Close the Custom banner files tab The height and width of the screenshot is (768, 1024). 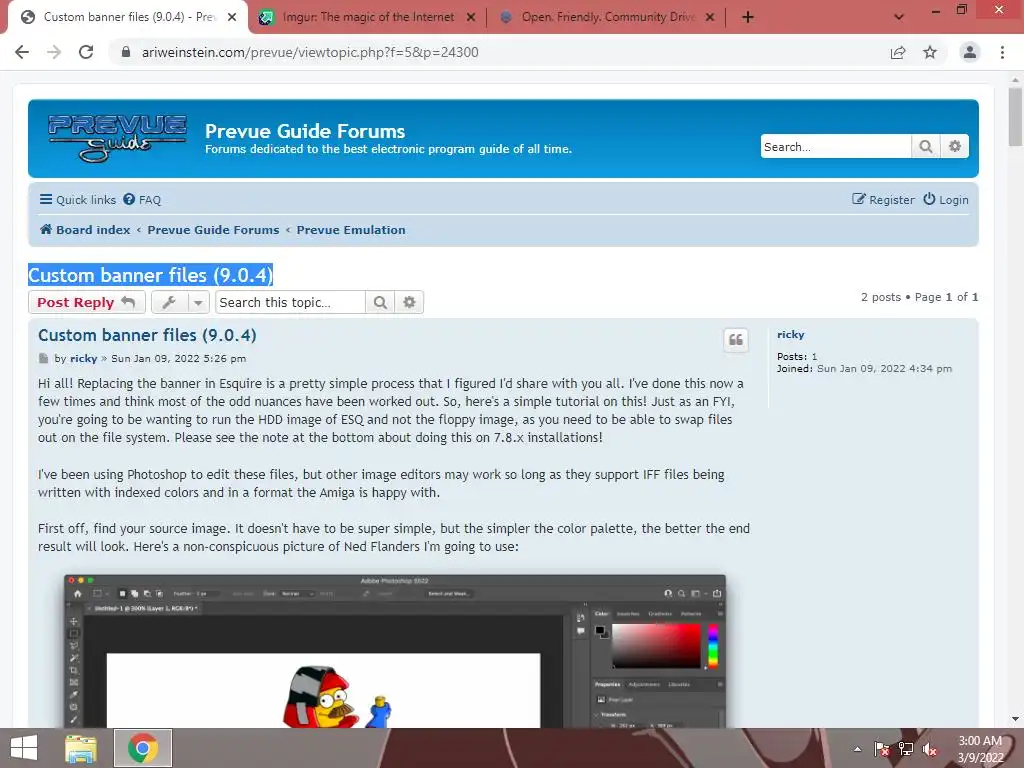click(x=232, y=18)
